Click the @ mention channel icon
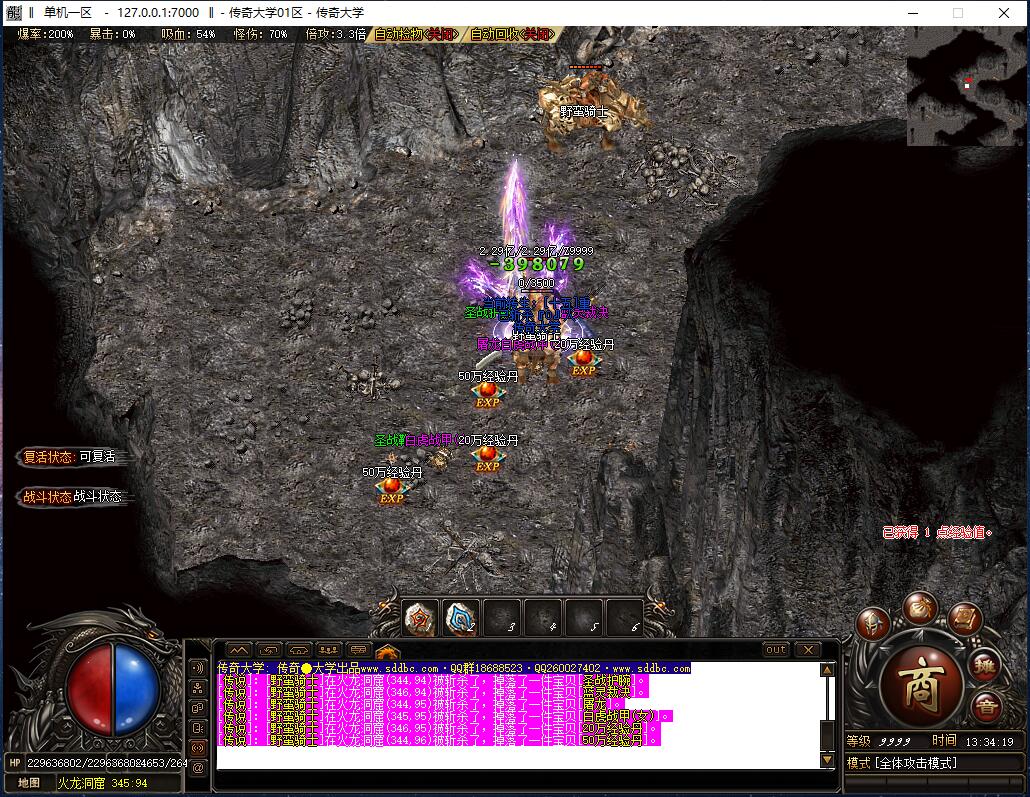This screenshot has width=1030, height=797. coord(198,767)
